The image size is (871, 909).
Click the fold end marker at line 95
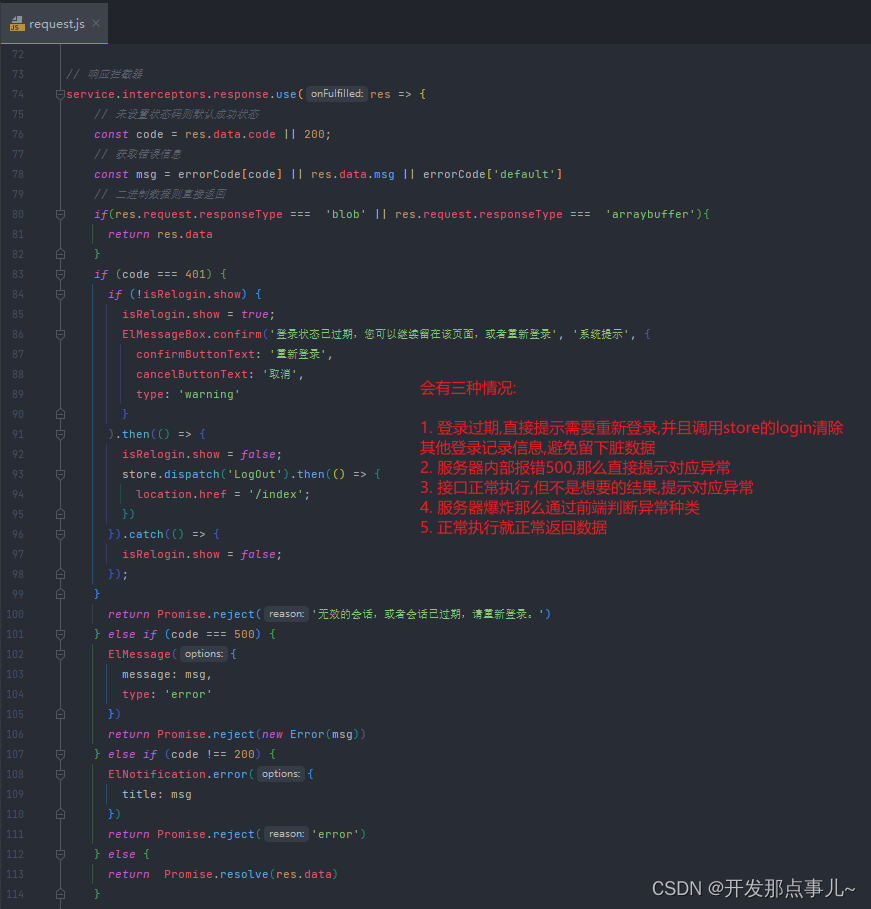coord(60,514)
